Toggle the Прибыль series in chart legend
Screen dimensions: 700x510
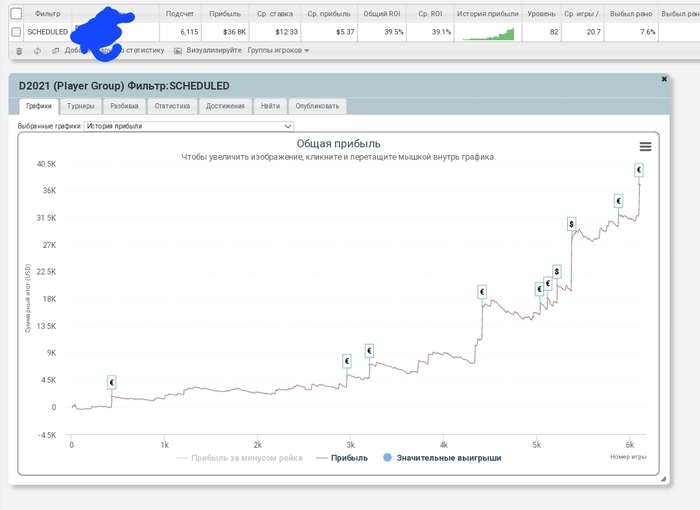coord(342,458)
